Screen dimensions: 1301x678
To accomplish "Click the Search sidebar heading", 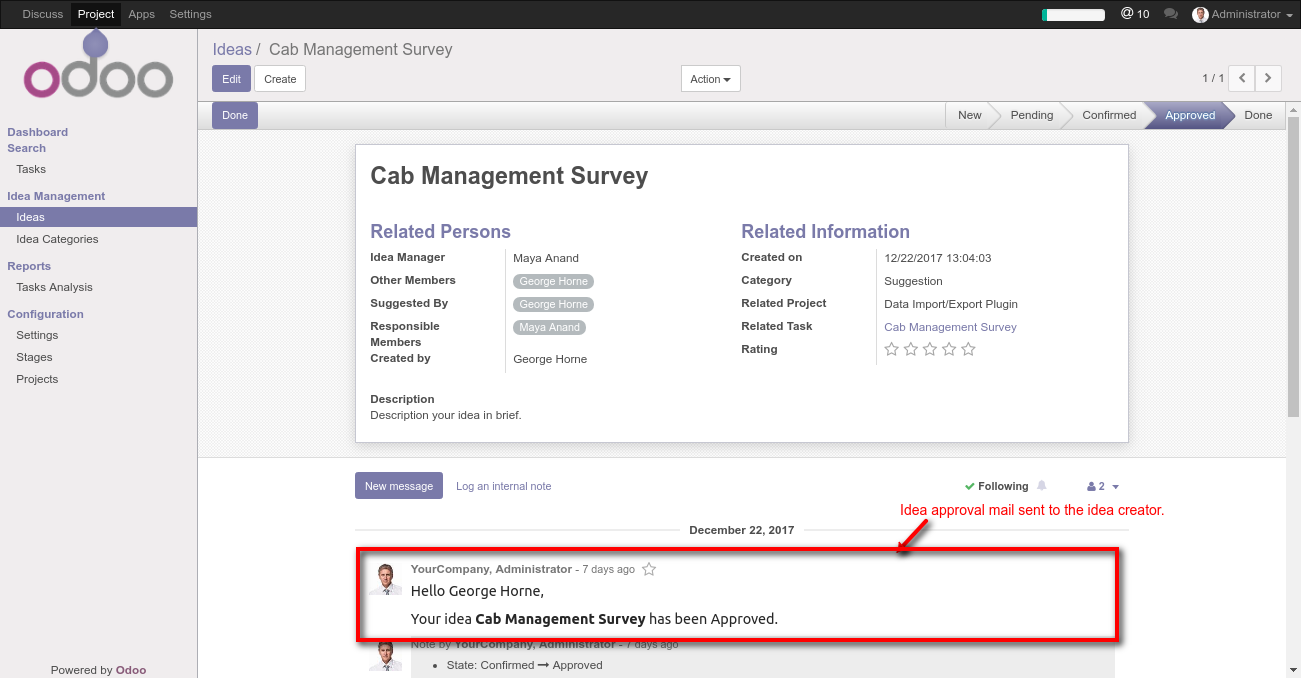I will click(x=27, y=148).
